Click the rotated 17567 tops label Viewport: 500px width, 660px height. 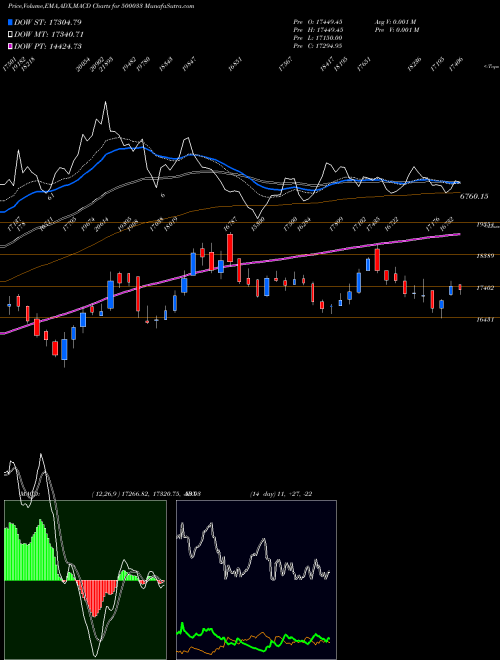click(x=285, y=64)
